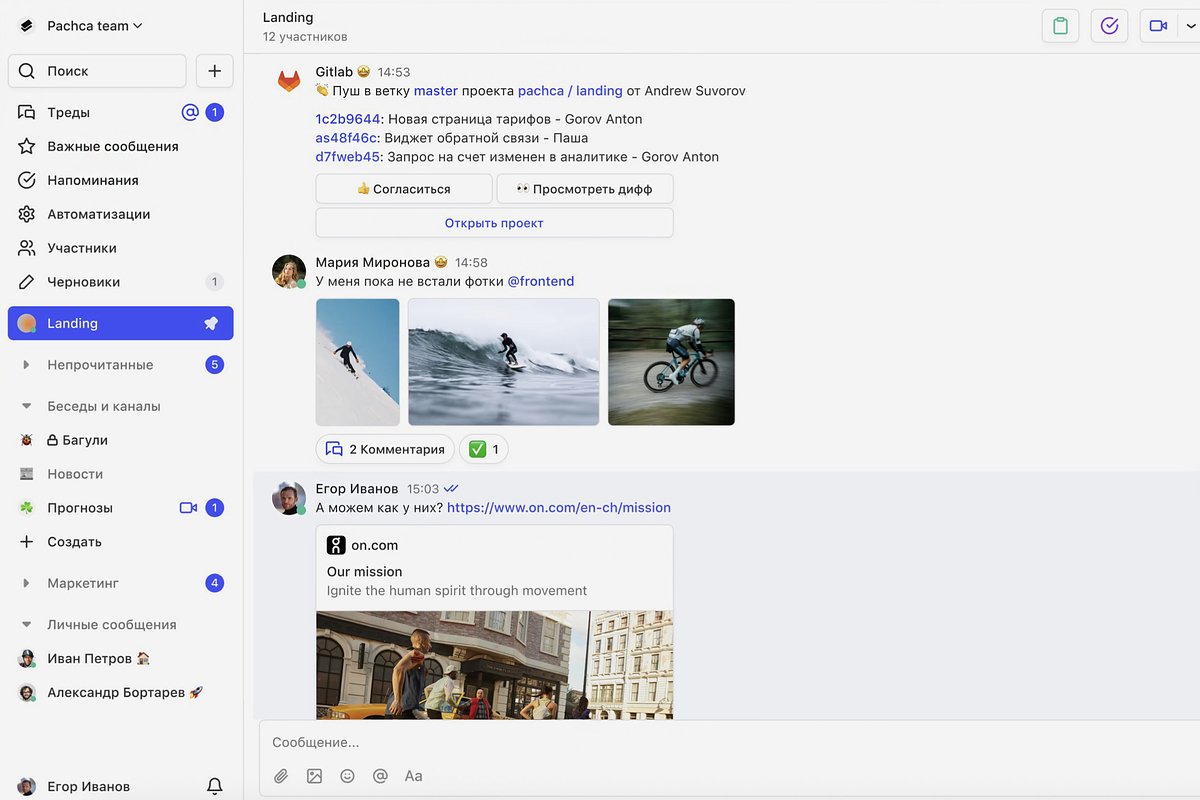
Task: Unpin the Landing chat with the pin icon
Action: tap(211, 323)
